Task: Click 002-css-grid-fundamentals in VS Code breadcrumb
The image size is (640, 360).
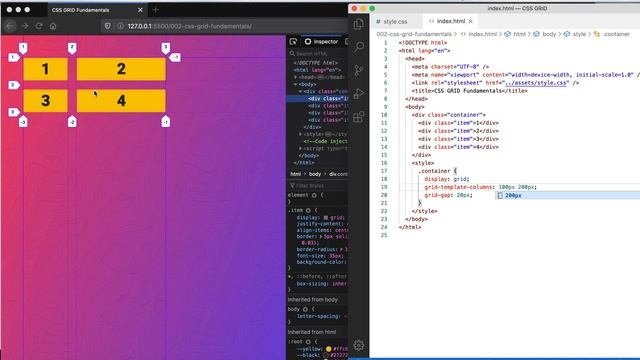Action: 414,34
